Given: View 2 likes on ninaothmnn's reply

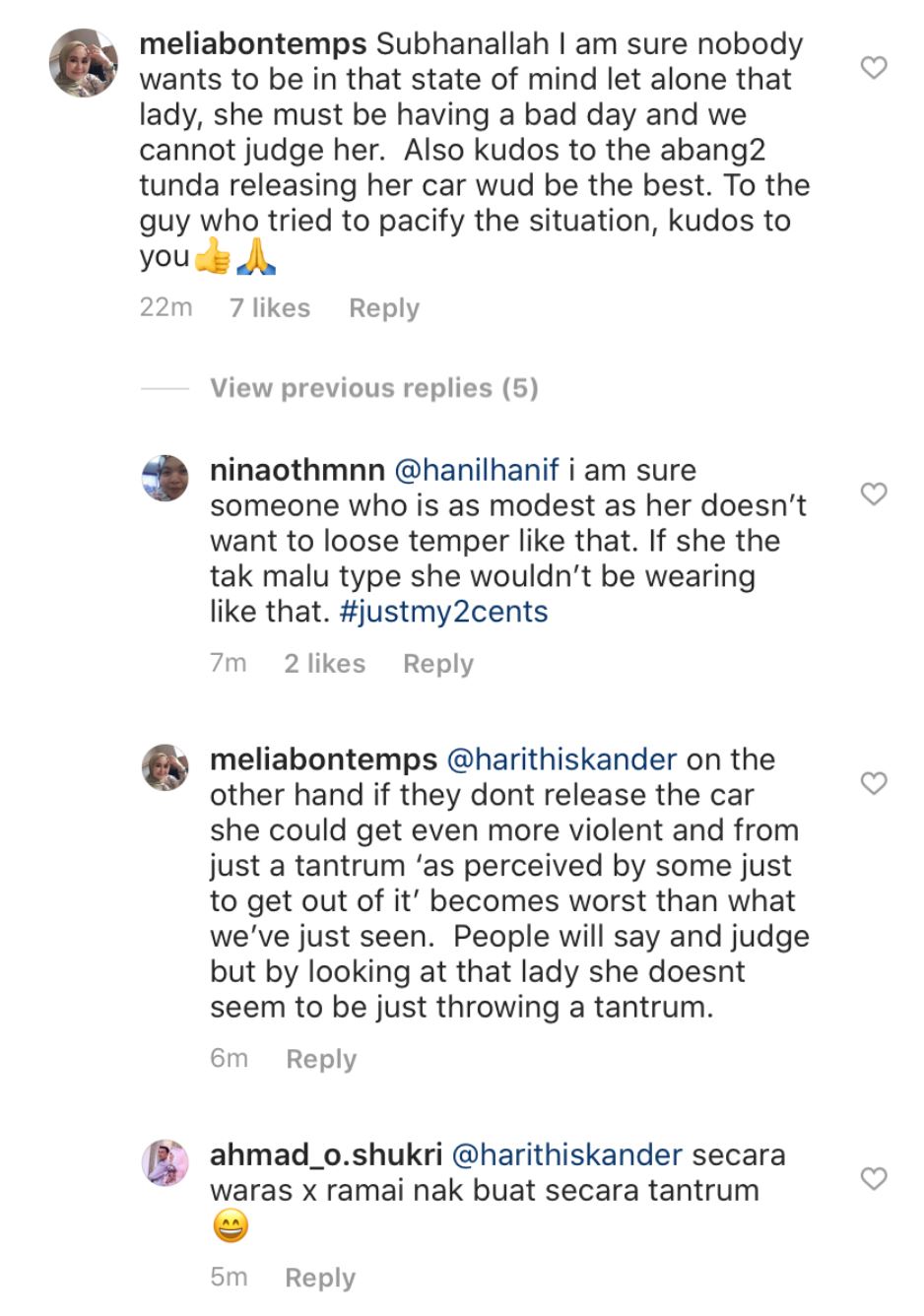Looking at the screenshot, I should coord(324,664).
